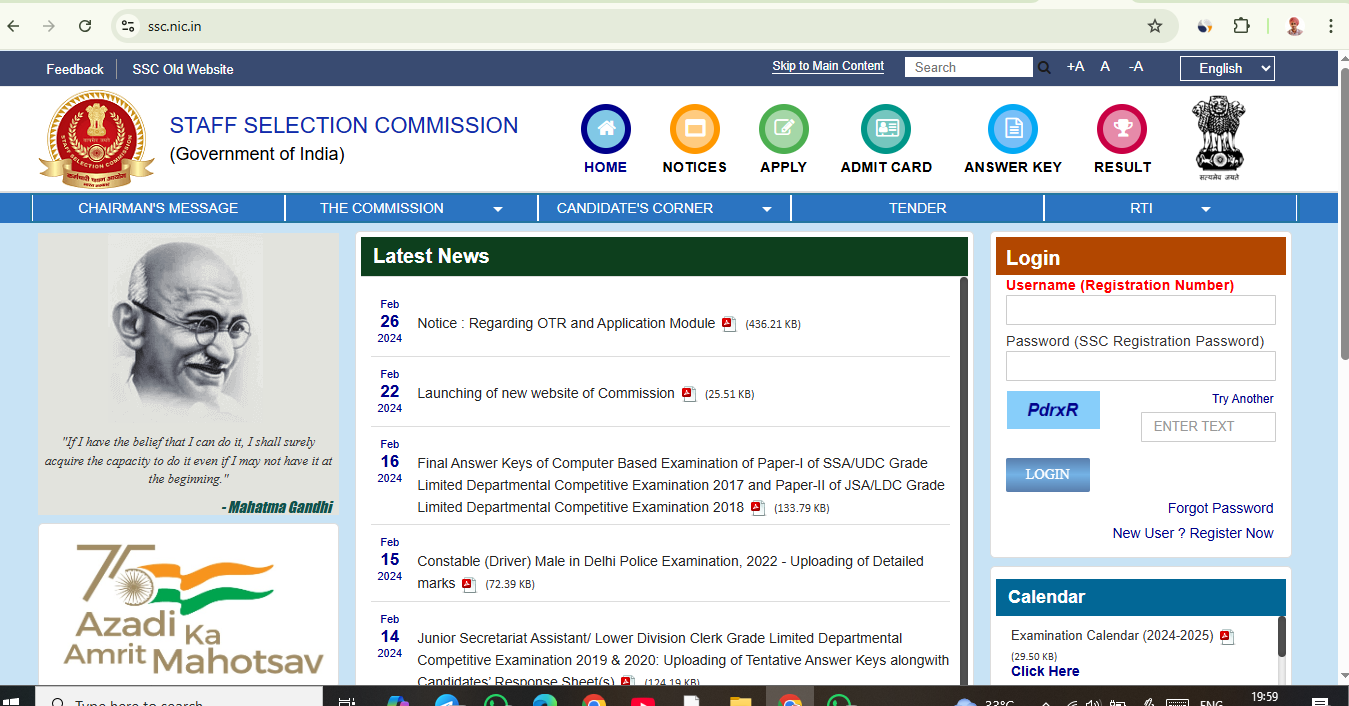Viewport: 1349px width, 706px height.
Task: Click the LOGIN button
Action: pyautogui.click(x=1048, y=475)
